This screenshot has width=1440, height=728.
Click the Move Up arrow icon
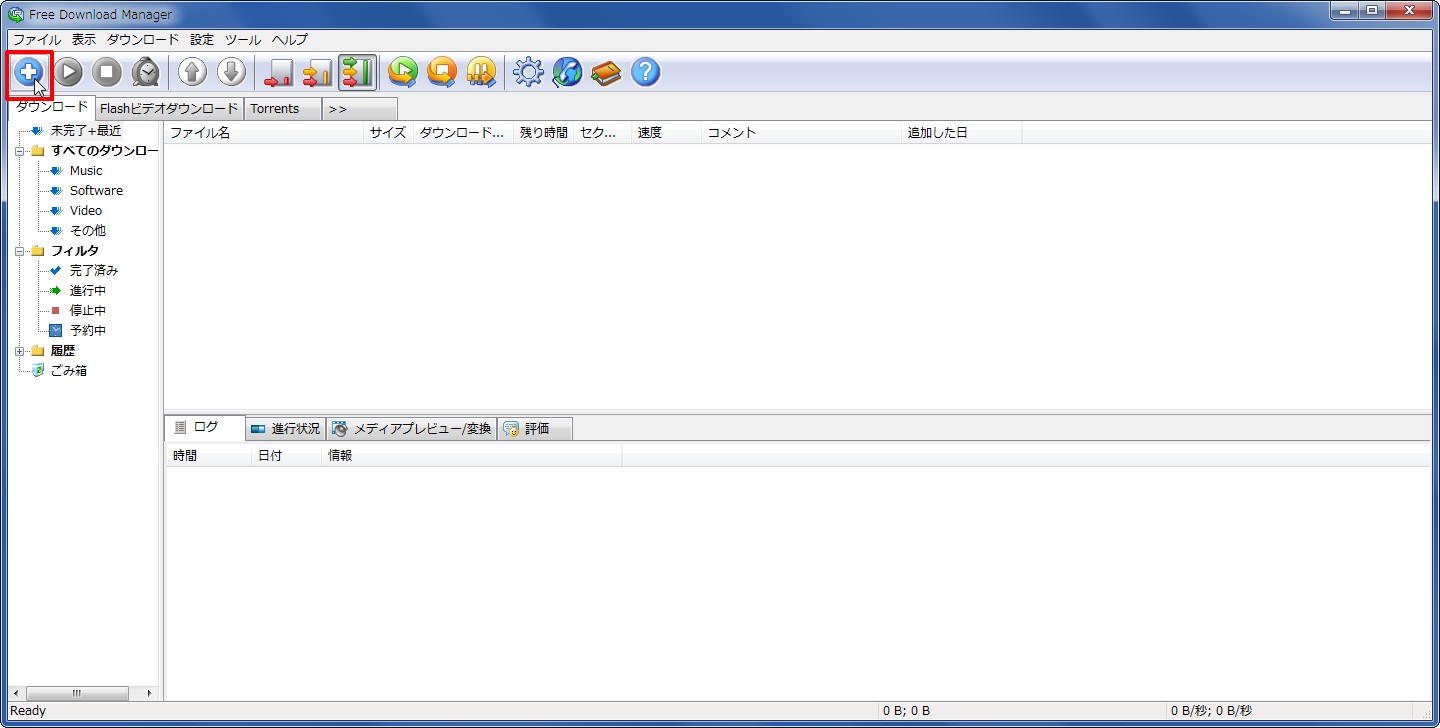[x=193, y=72]
